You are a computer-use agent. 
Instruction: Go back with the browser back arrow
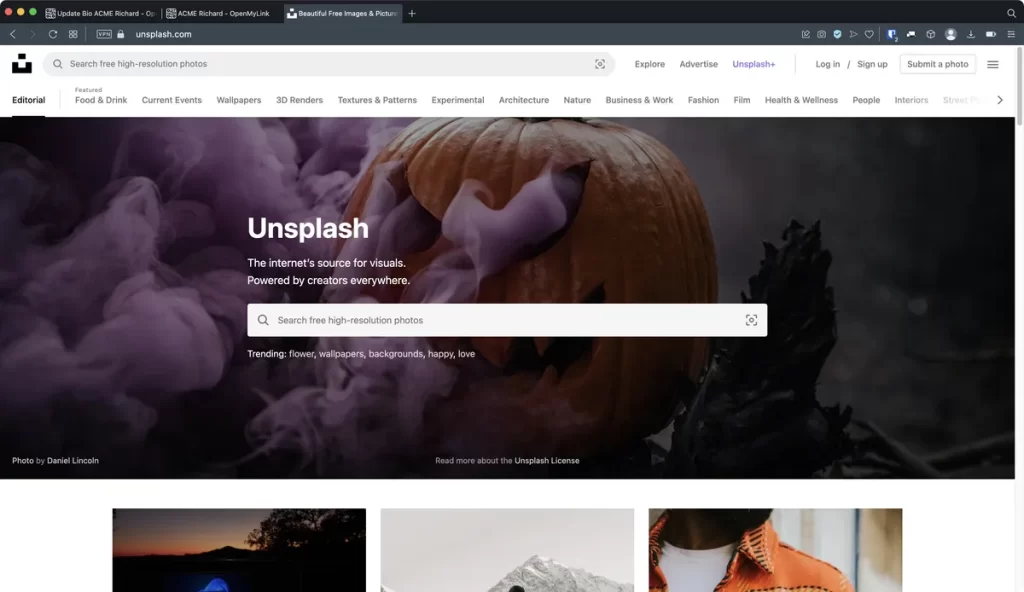12,34
